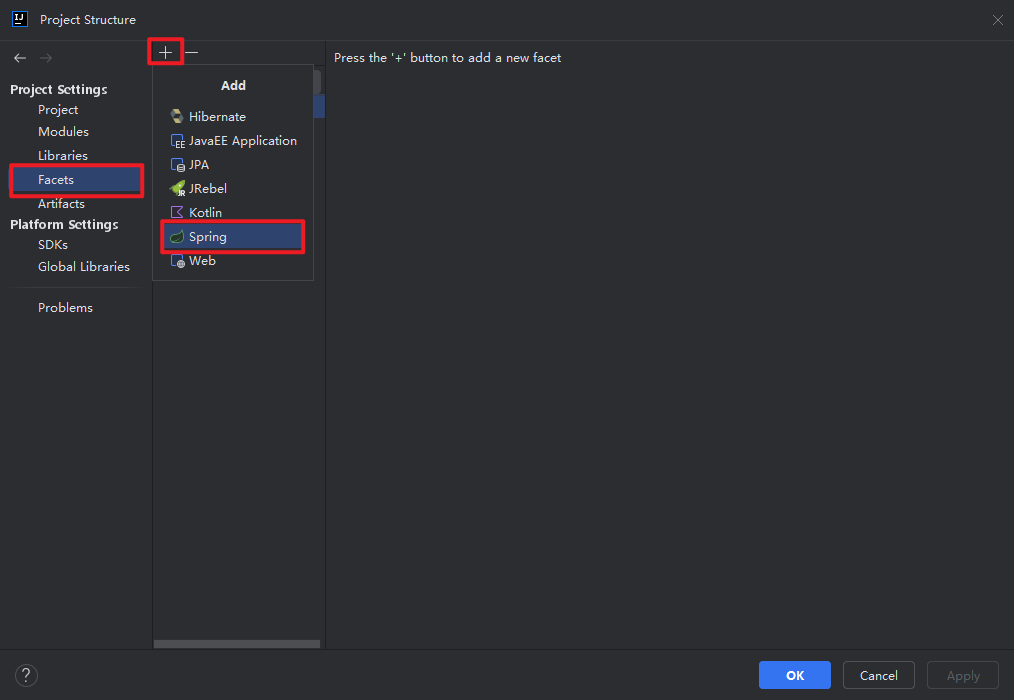
Task: Click the horizontal scrollbar in facets panel
Action: [237, 644]
